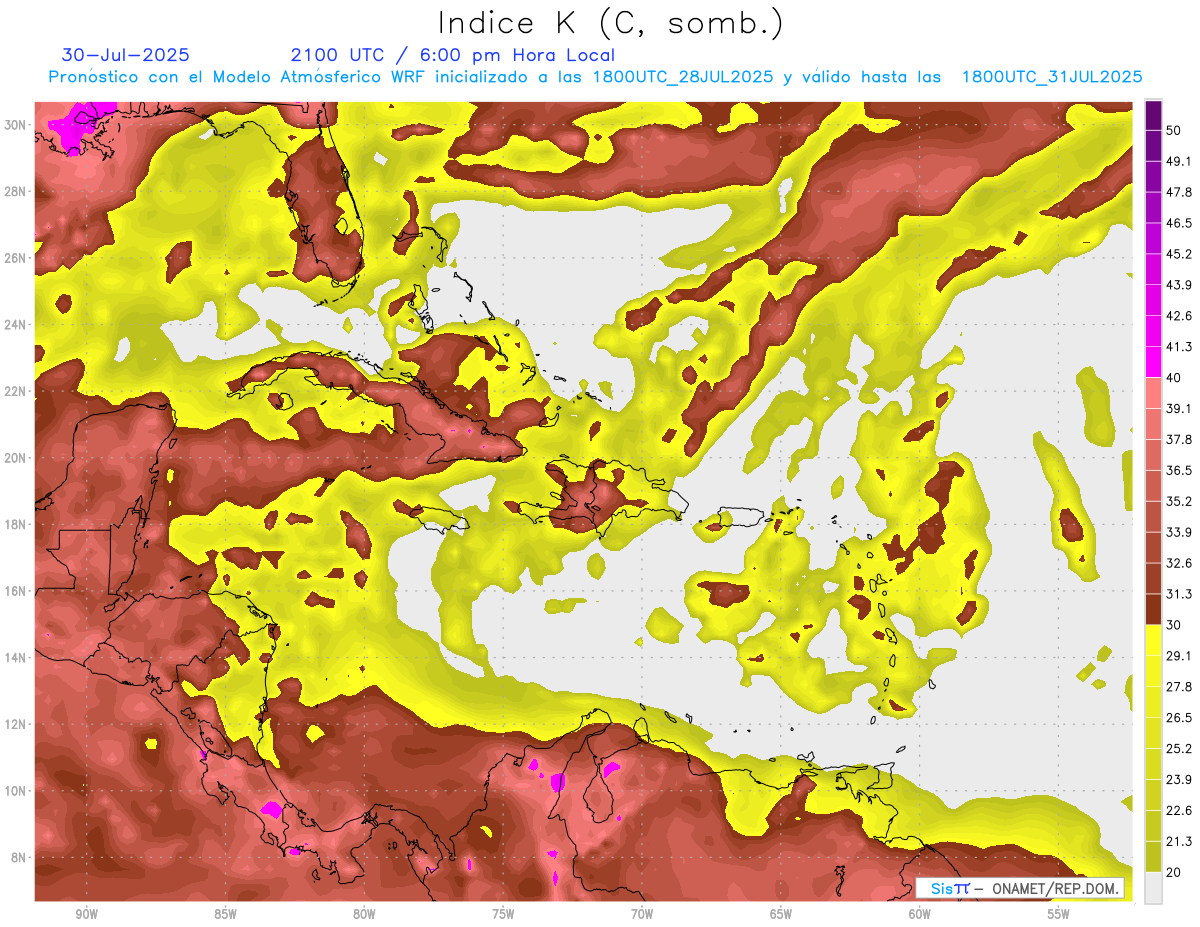Click the colorbar value 41.3

[1179, 347]
